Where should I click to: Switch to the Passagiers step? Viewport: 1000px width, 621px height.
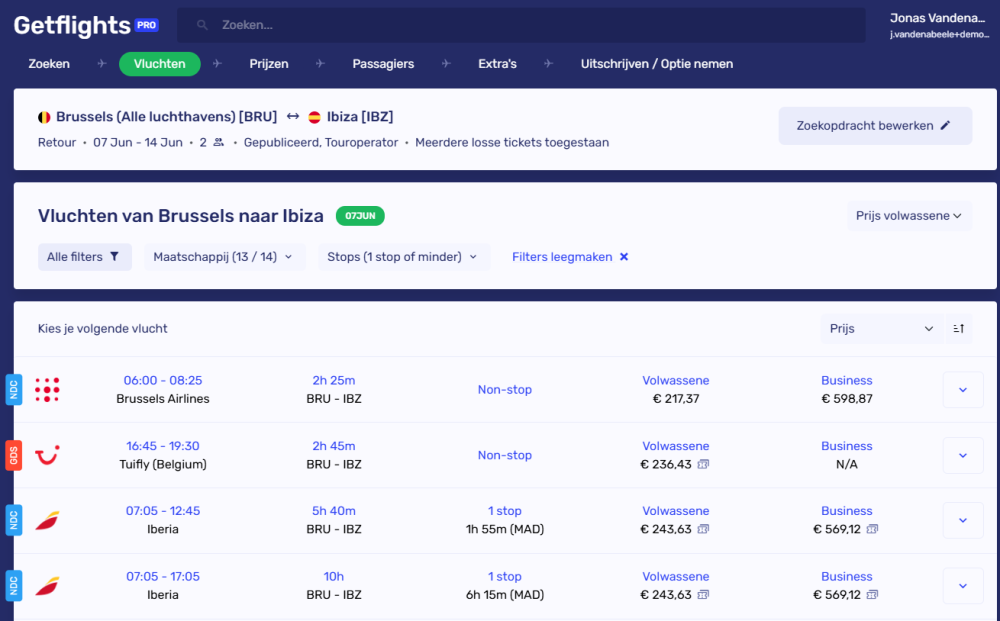click(383, 63)
